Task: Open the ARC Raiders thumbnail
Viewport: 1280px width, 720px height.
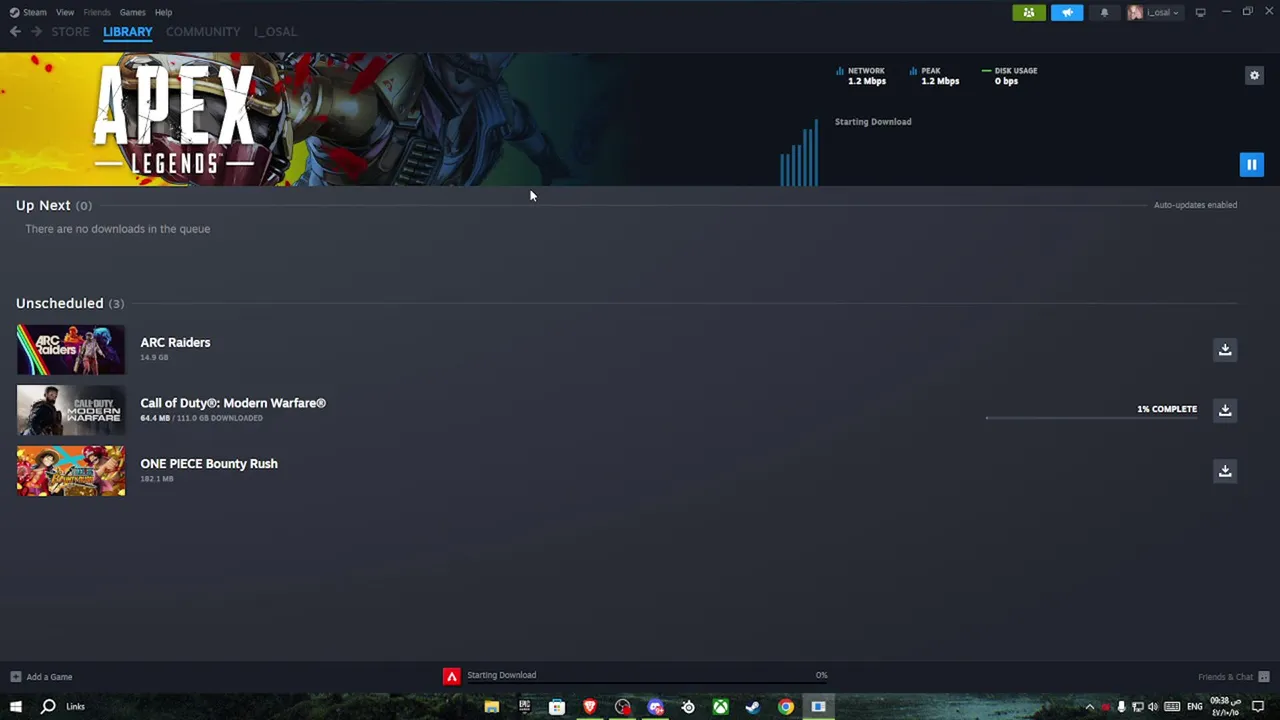Action: (x=71, y=349)
